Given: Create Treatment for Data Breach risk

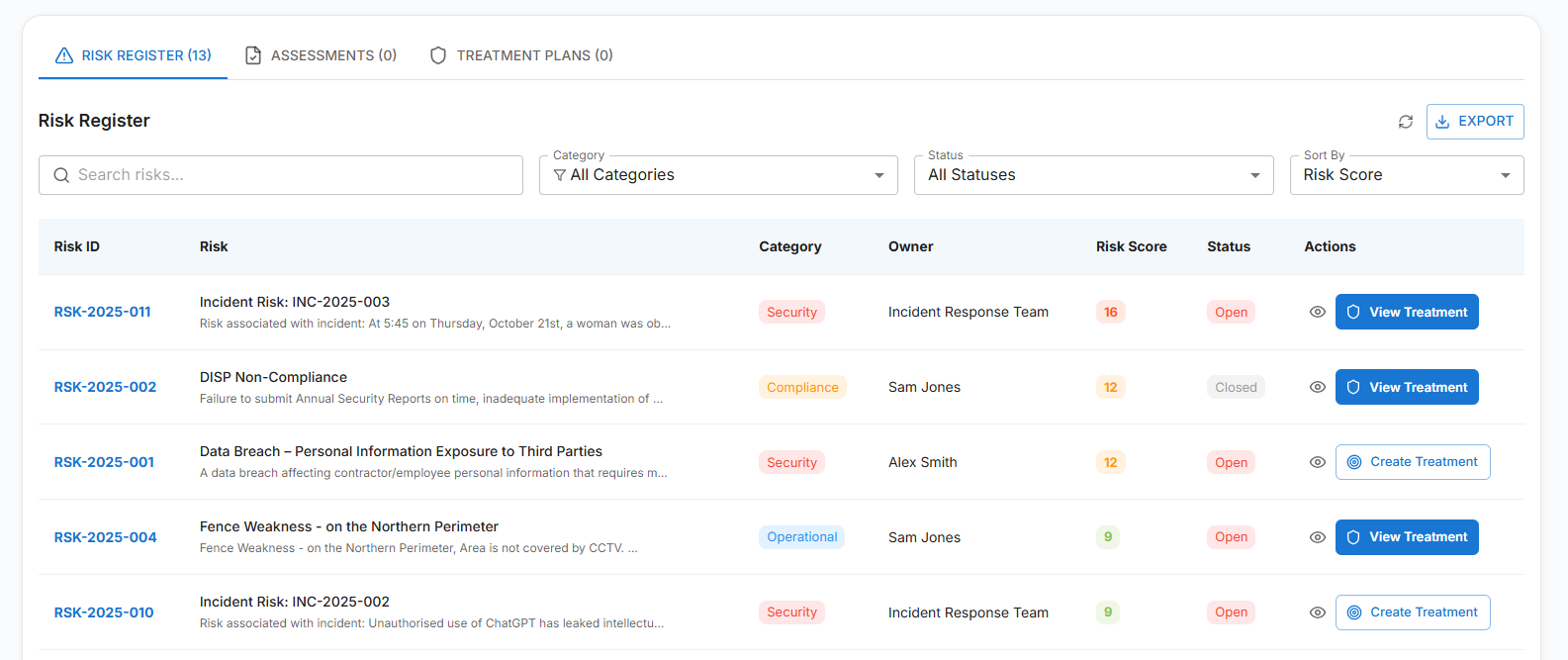Looking at the screenshot, I should coord(1412,462).
